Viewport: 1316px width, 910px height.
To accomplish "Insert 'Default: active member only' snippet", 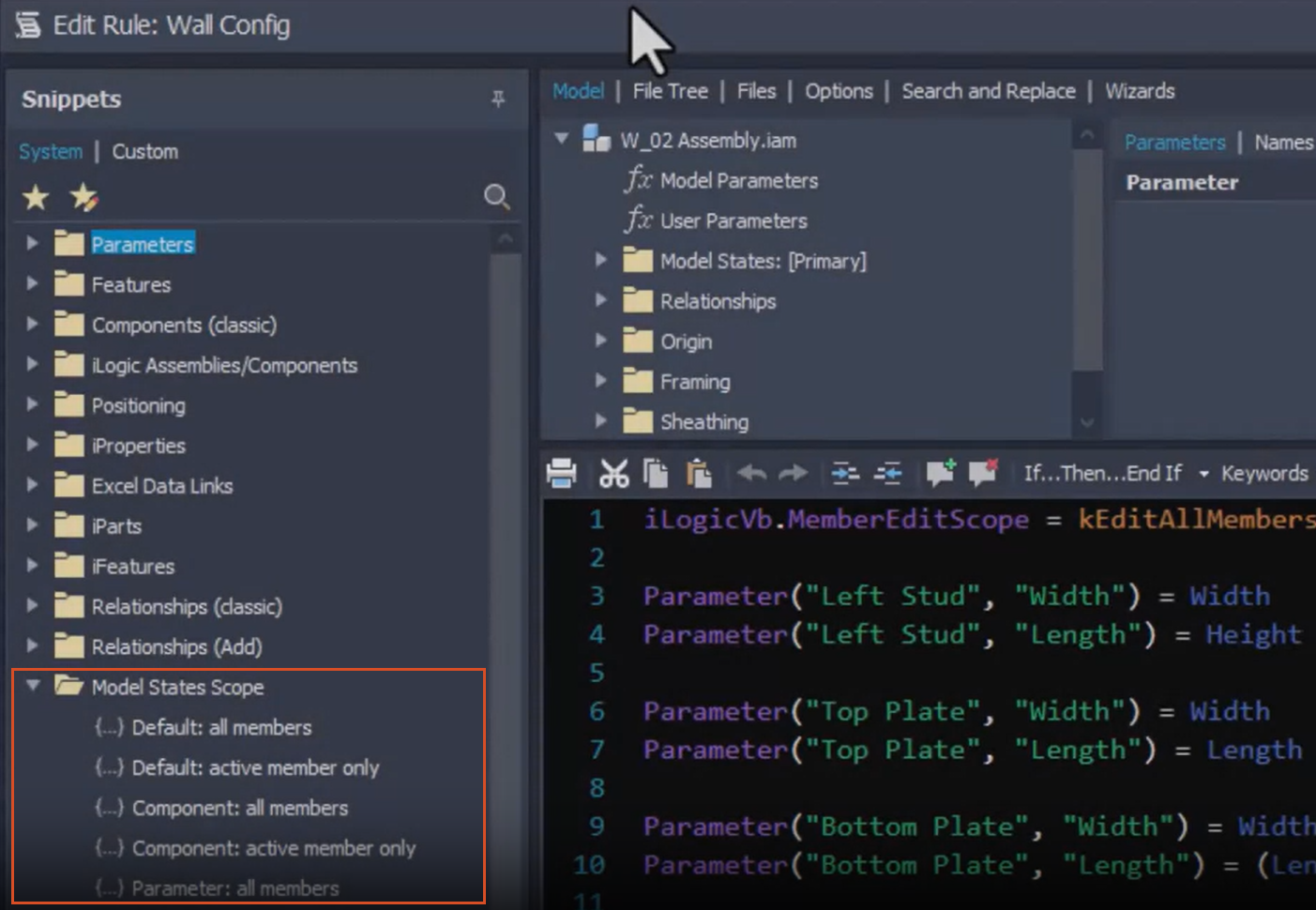I will 255,767.
